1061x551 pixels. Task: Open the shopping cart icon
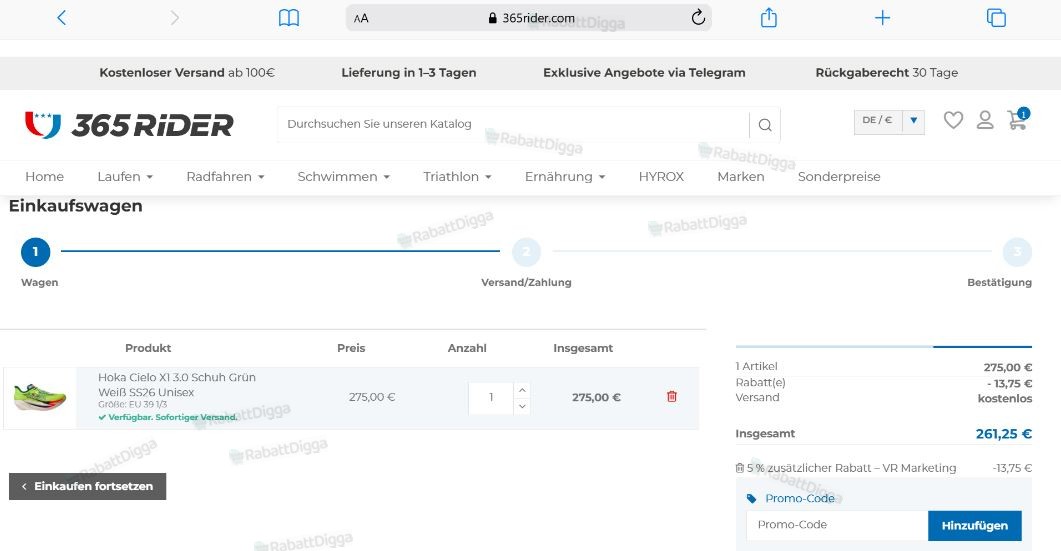point(1017,120)
